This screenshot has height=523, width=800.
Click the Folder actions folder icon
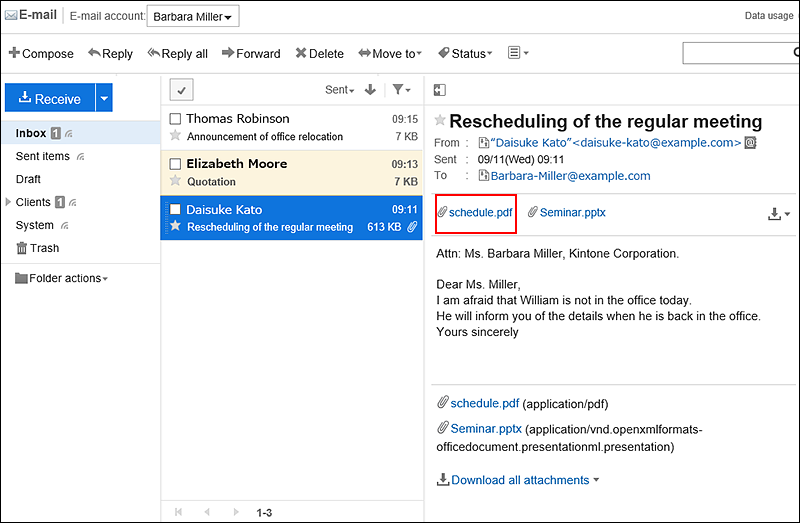pyautogui.click(x=21, y=278)
